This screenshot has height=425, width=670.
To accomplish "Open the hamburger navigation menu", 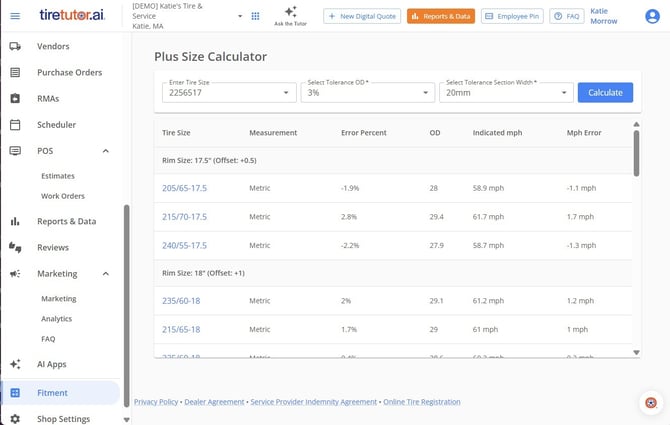I will [15, 16].
